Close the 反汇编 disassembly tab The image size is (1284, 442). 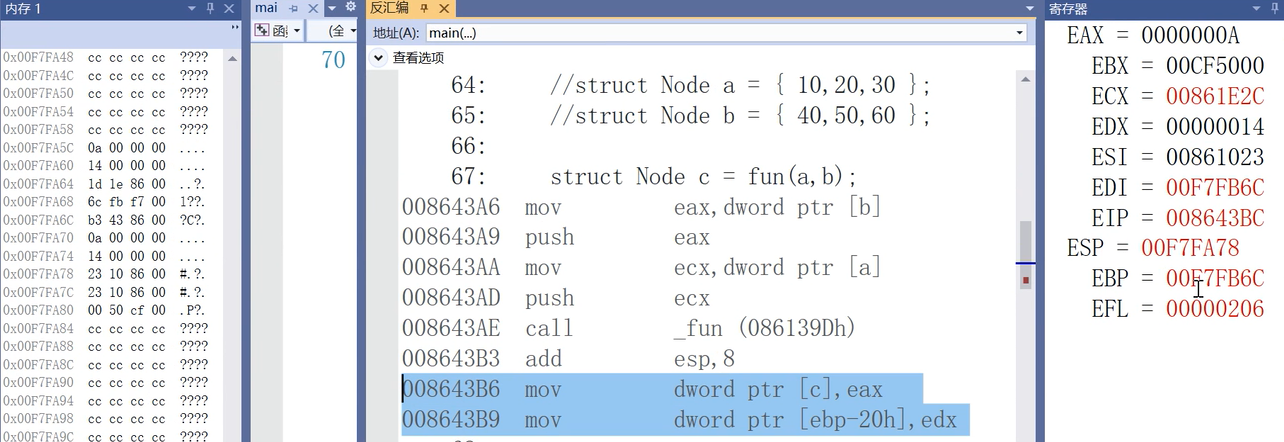click(x=443, y=8)
